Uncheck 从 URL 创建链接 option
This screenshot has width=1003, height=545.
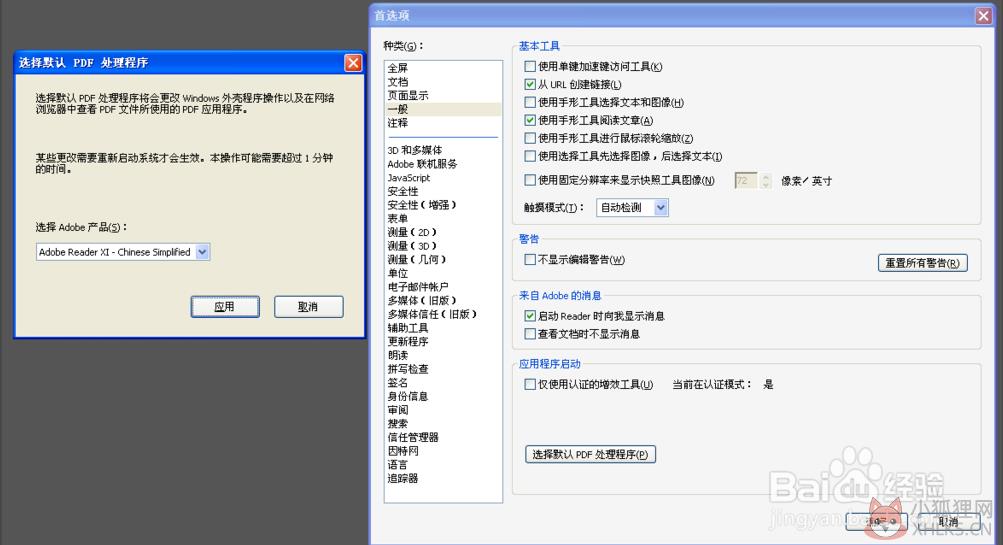[530, 84]
